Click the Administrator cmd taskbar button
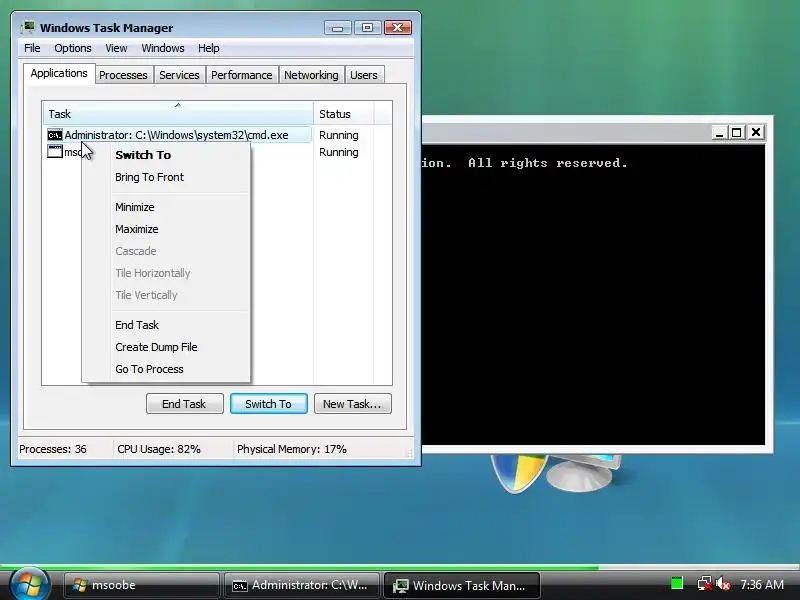The image size is (800, 600). (302, 585)
